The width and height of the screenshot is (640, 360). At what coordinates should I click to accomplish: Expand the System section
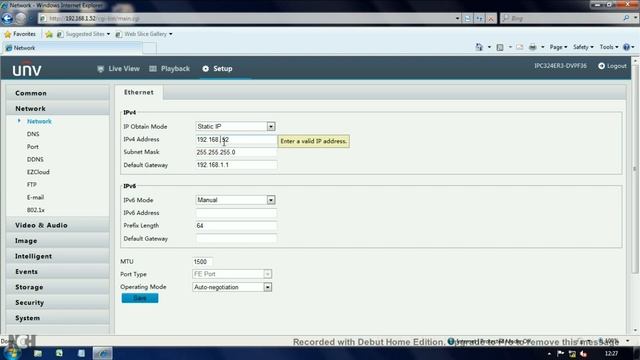(x=58, y=318)
